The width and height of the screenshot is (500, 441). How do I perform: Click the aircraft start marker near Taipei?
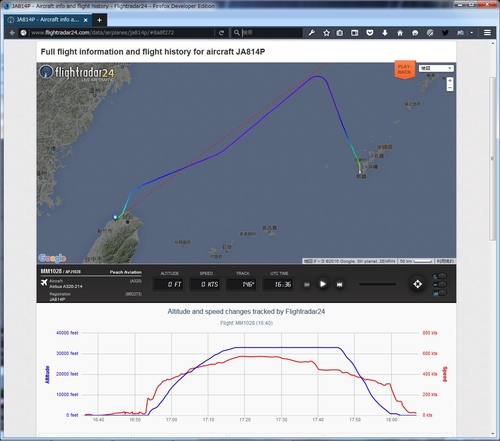(x=115, y=217)
